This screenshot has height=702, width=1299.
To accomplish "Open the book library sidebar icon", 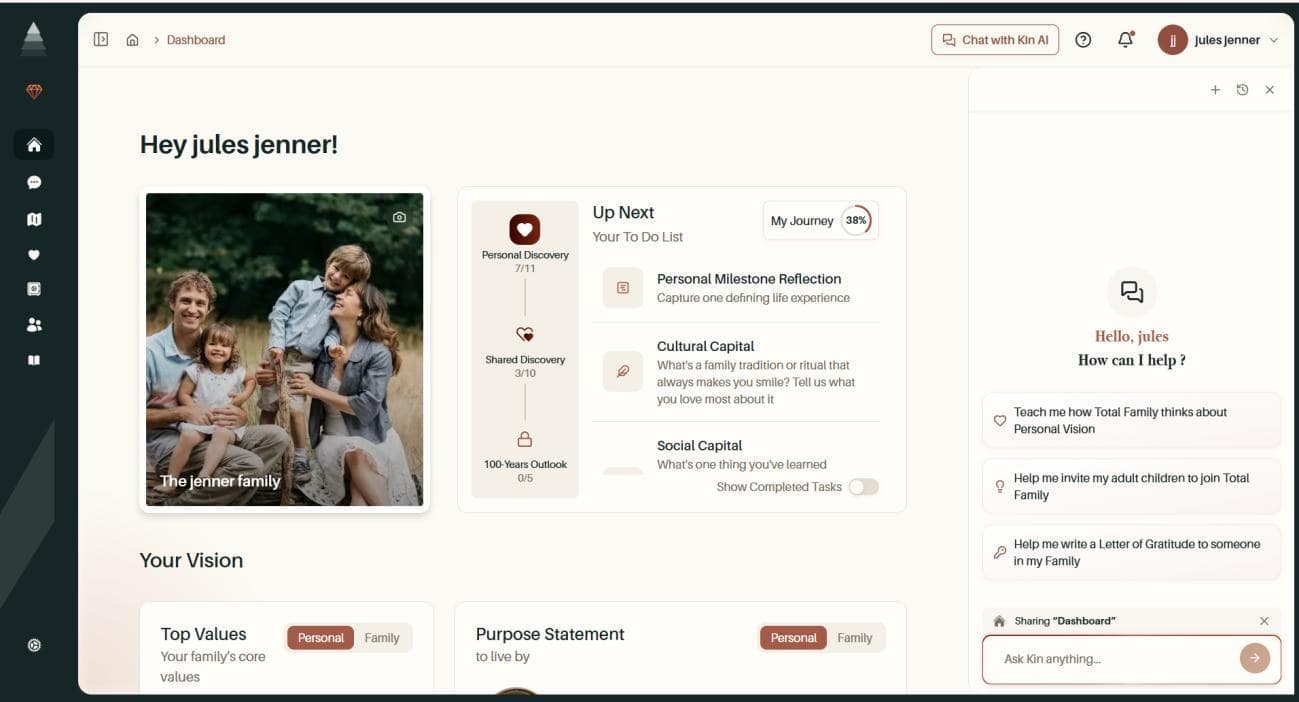I will [x=34, y=360].
